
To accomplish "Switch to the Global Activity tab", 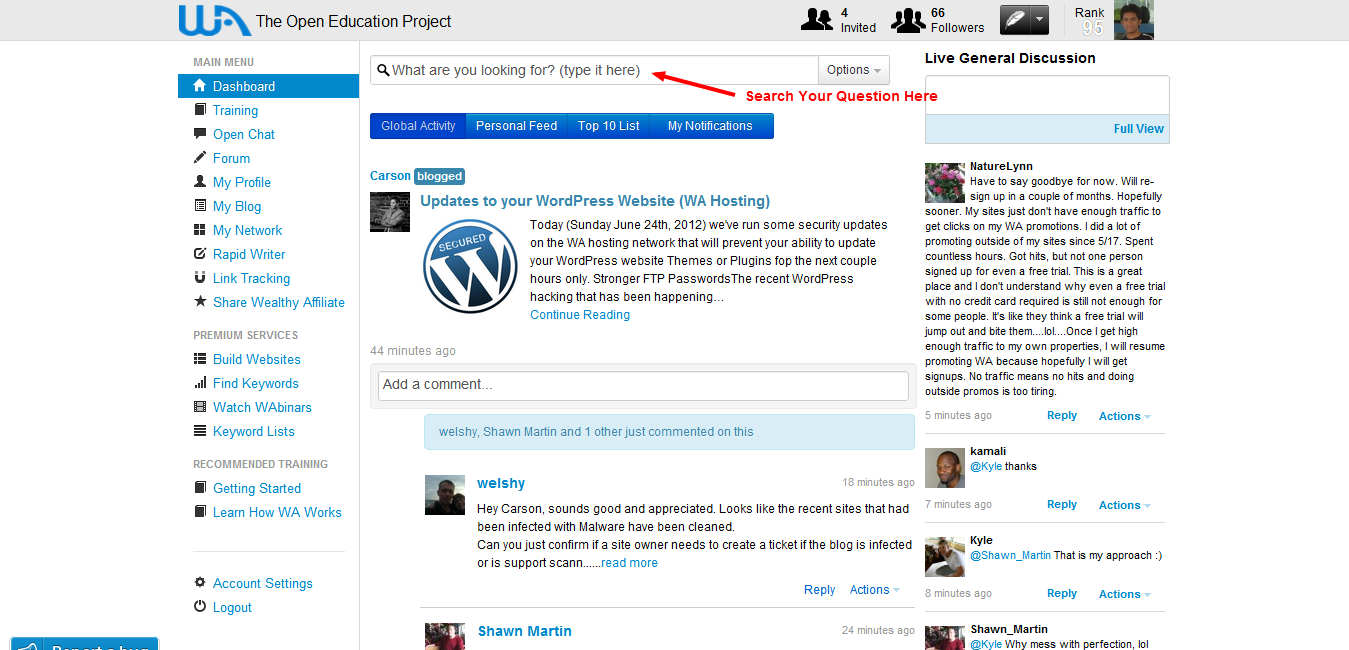I will [418, 126].
